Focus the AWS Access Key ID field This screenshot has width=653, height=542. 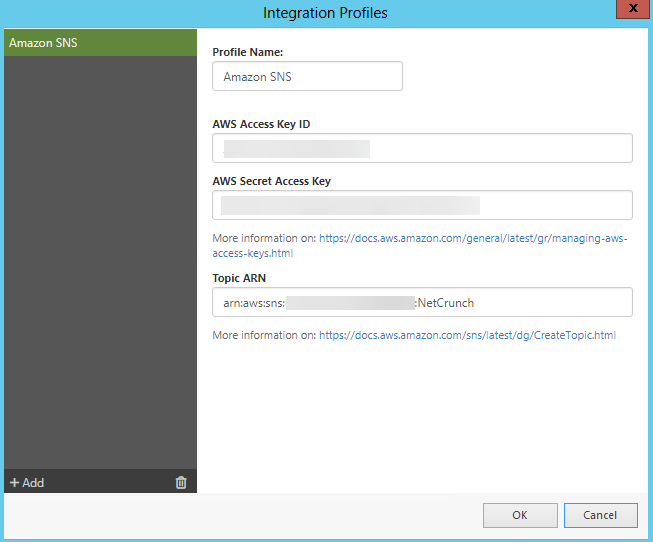(x=422, y=148)
